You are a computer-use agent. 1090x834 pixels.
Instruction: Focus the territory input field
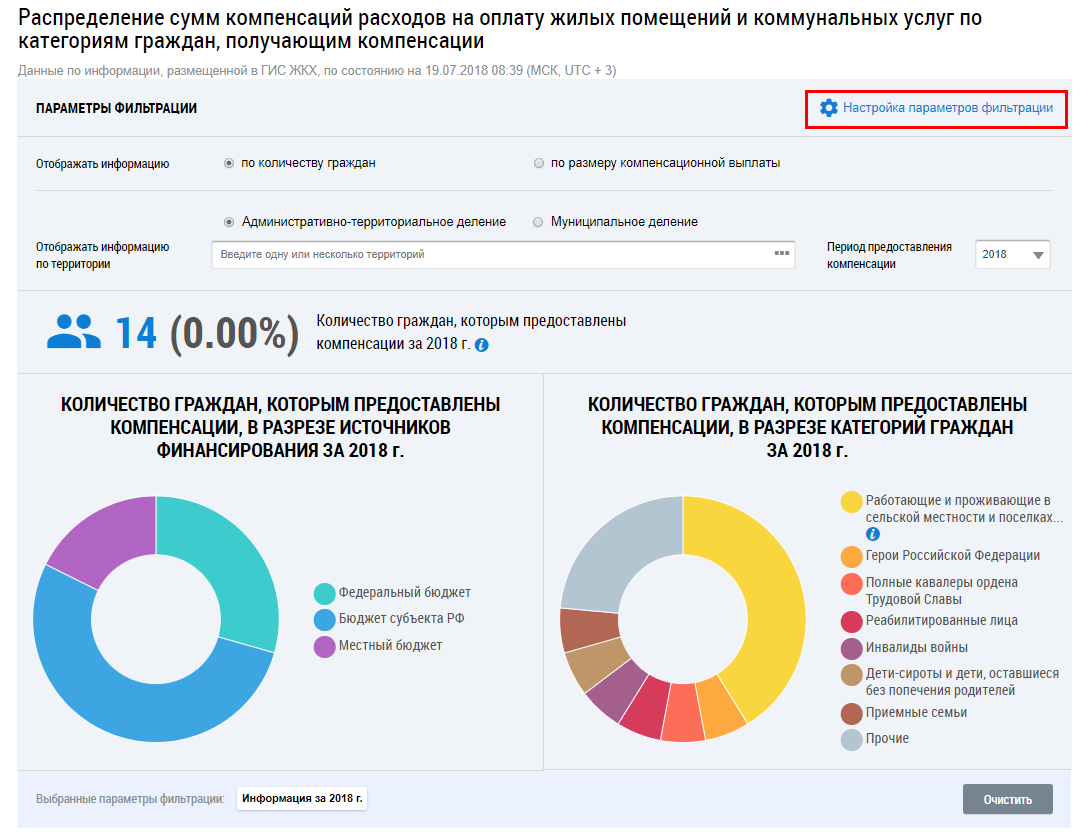tap(503, 254)
